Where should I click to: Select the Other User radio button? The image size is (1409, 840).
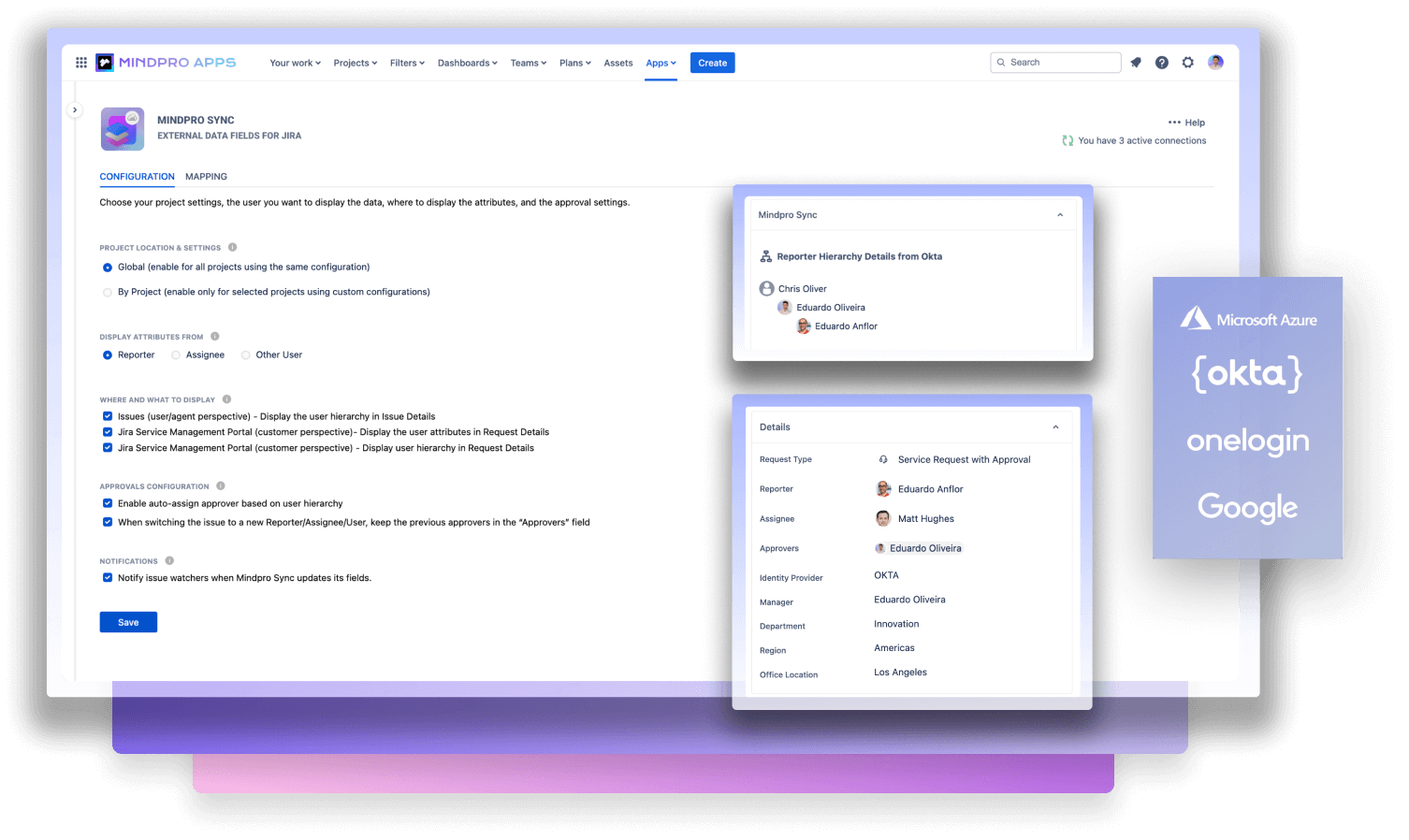(246, 355)
